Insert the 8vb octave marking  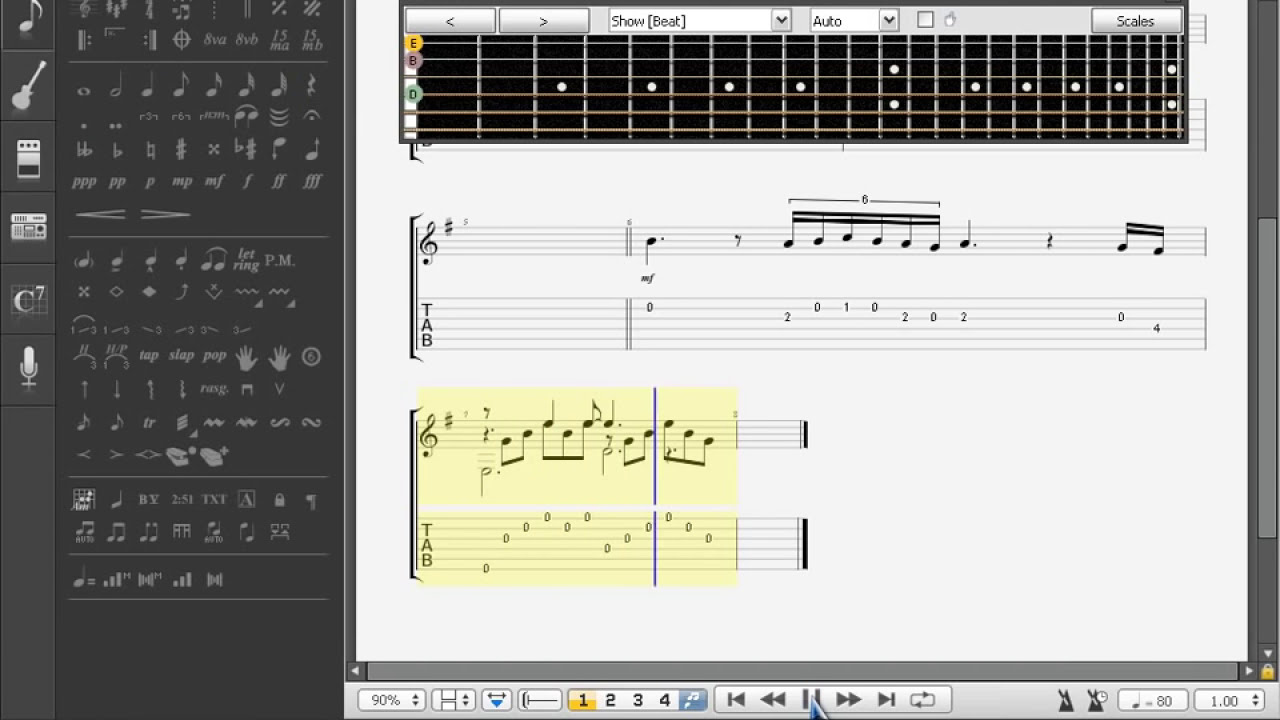click(246, 40)
